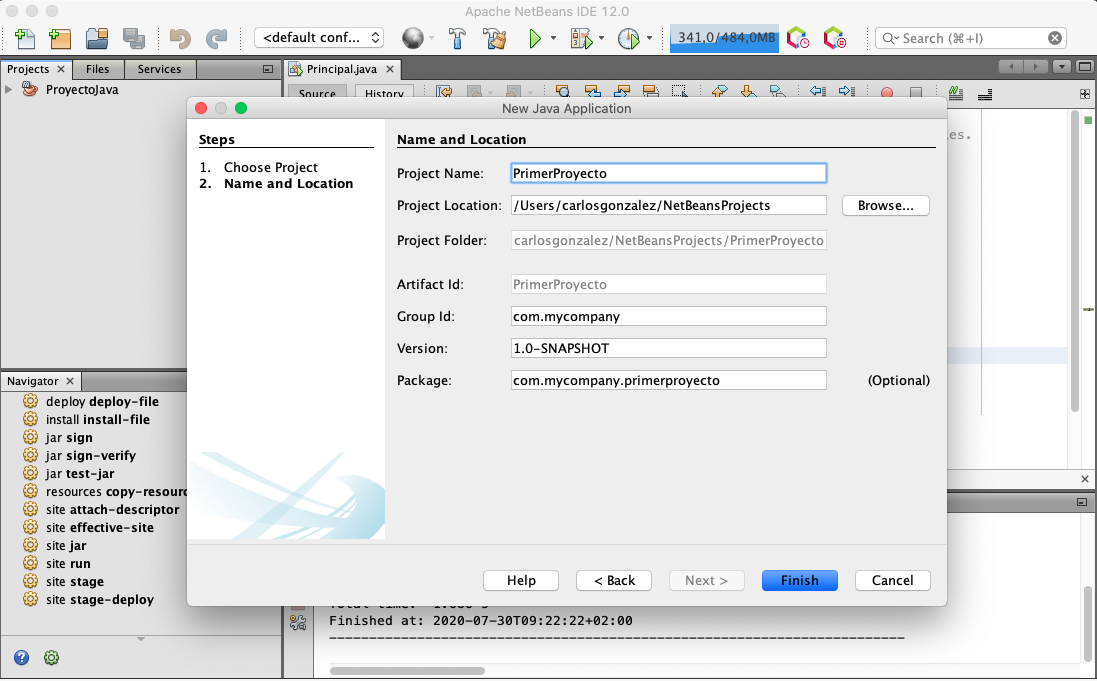Click the second profiler icon with red target

[834, 38]
